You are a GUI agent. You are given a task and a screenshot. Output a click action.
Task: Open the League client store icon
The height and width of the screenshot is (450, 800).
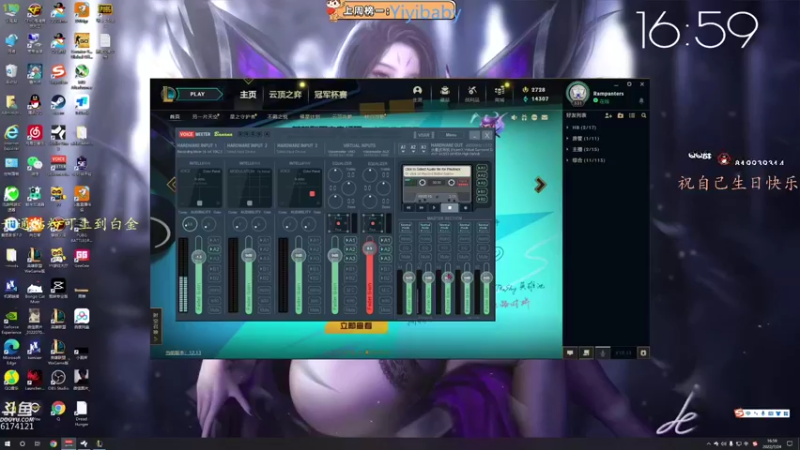pos(499,91)
